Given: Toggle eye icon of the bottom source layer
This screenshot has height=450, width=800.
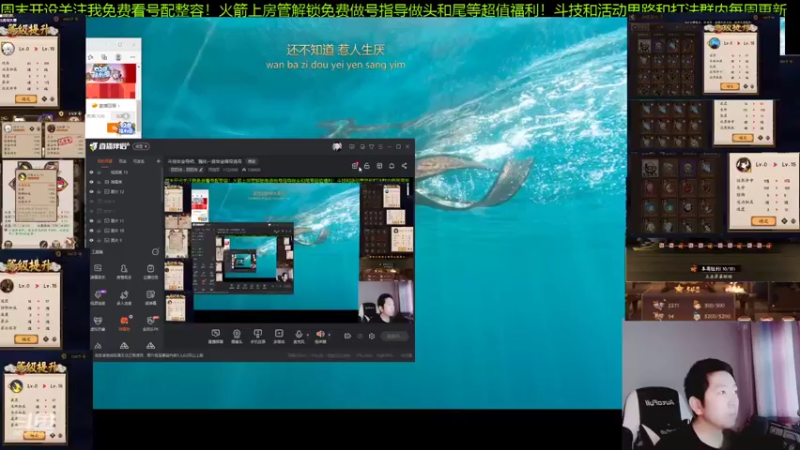Looking at the screenshot, I should [92, 240].
